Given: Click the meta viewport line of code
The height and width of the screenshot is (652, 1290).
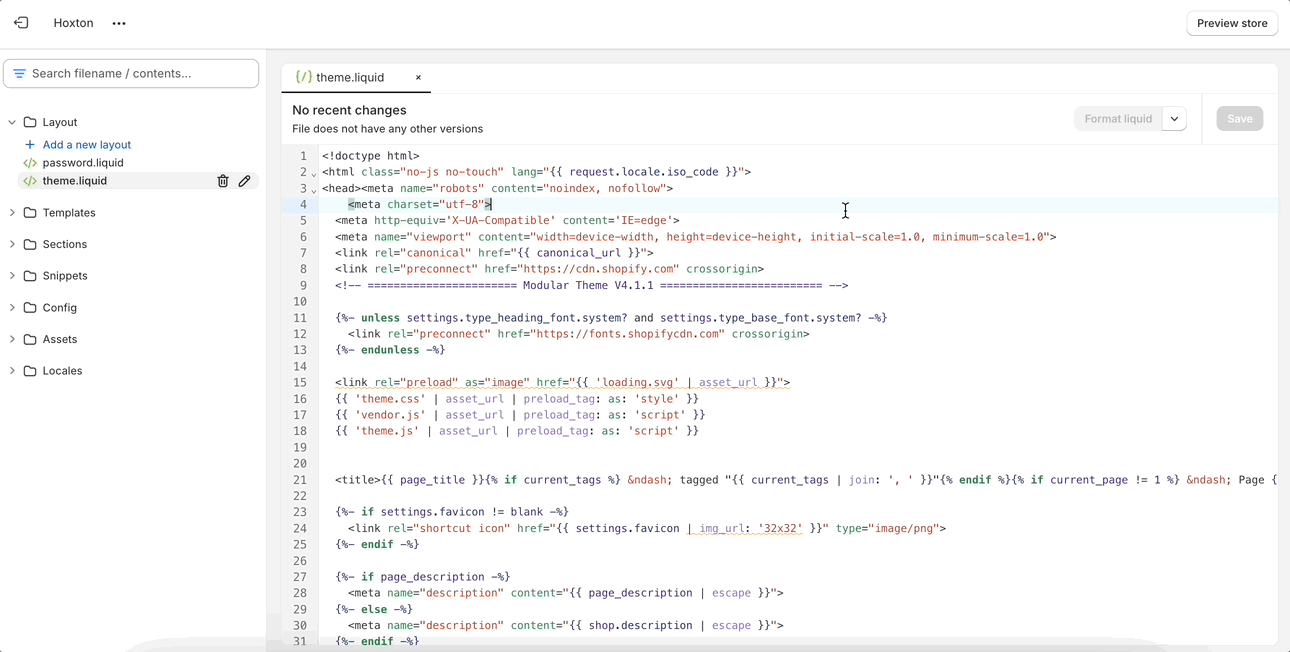Looking at the screenshot, I should [696, 237].
